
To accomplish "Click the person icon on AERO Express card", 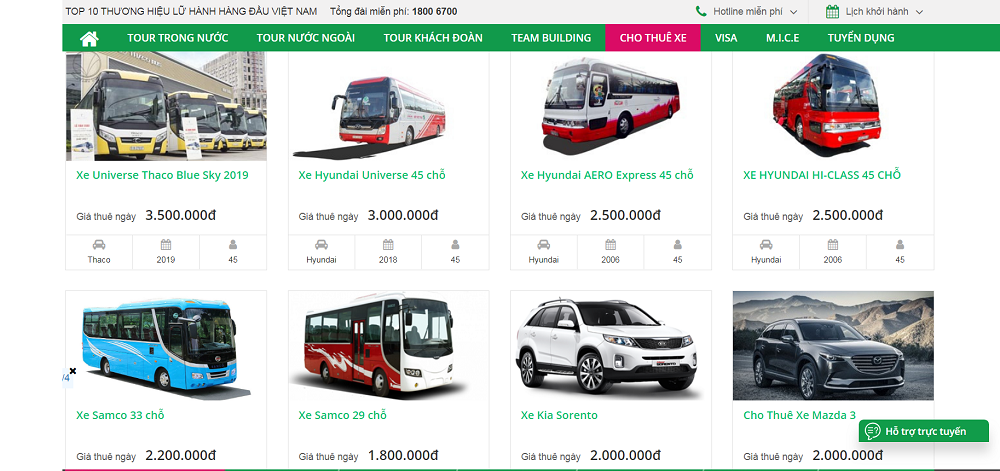I will pos(677,244).
